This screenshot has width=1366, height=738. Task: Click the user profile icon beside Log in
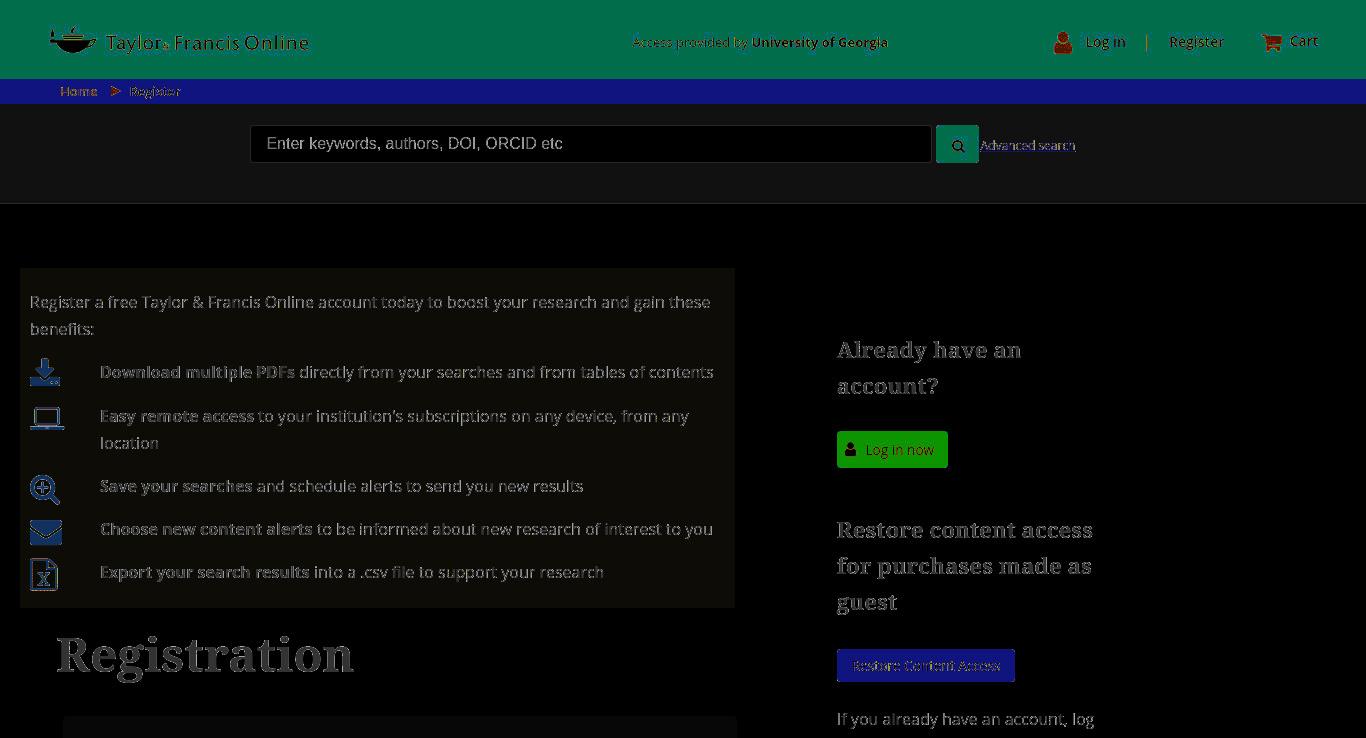click(1063, 42)
